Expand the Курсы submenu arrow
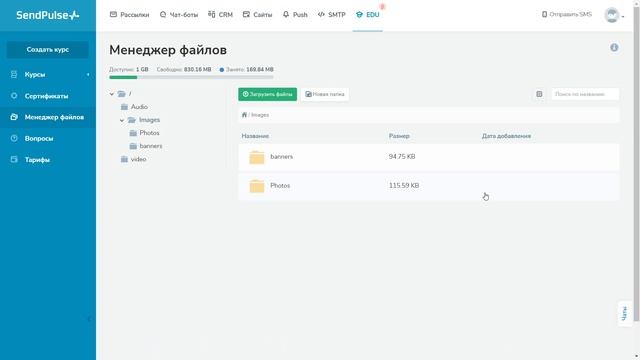Screen dimensions: 640x360 [88, 75]
